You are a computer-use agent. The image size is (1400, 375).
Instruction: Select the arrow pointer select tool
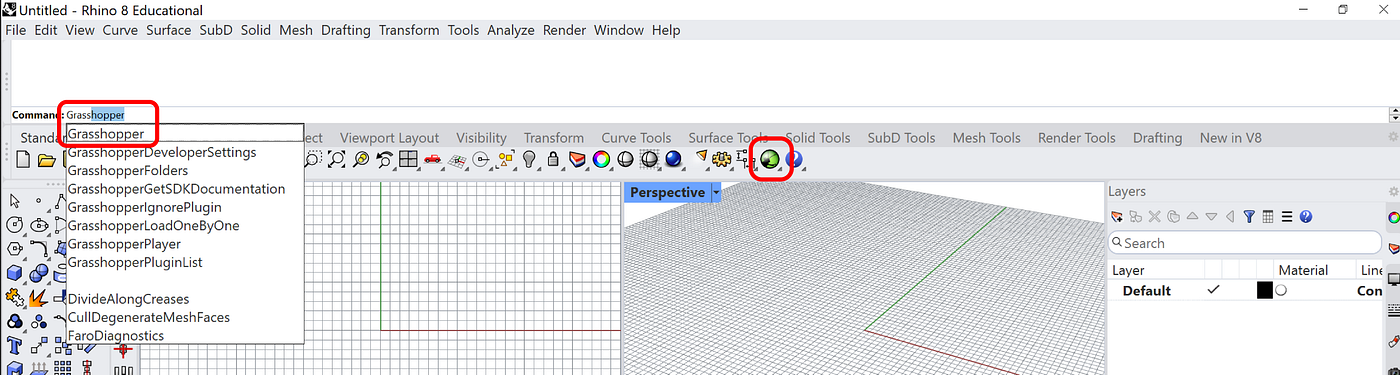click(x=15, y=201)
